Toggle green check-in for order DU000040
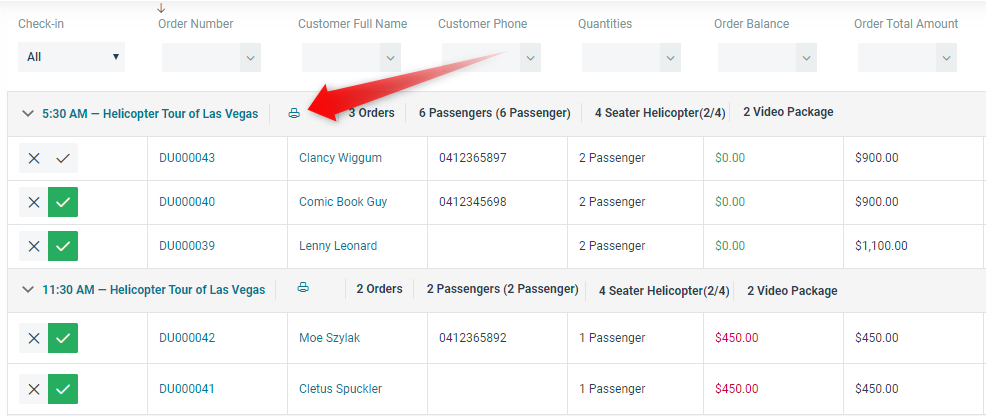 click(63, 202)
